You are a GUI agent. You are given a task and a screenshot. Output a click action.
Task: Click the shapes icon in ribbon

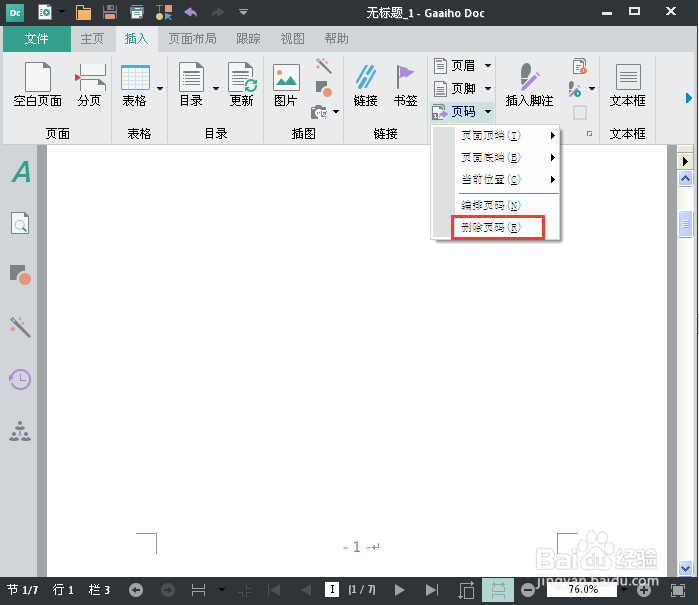click(324, 88)
